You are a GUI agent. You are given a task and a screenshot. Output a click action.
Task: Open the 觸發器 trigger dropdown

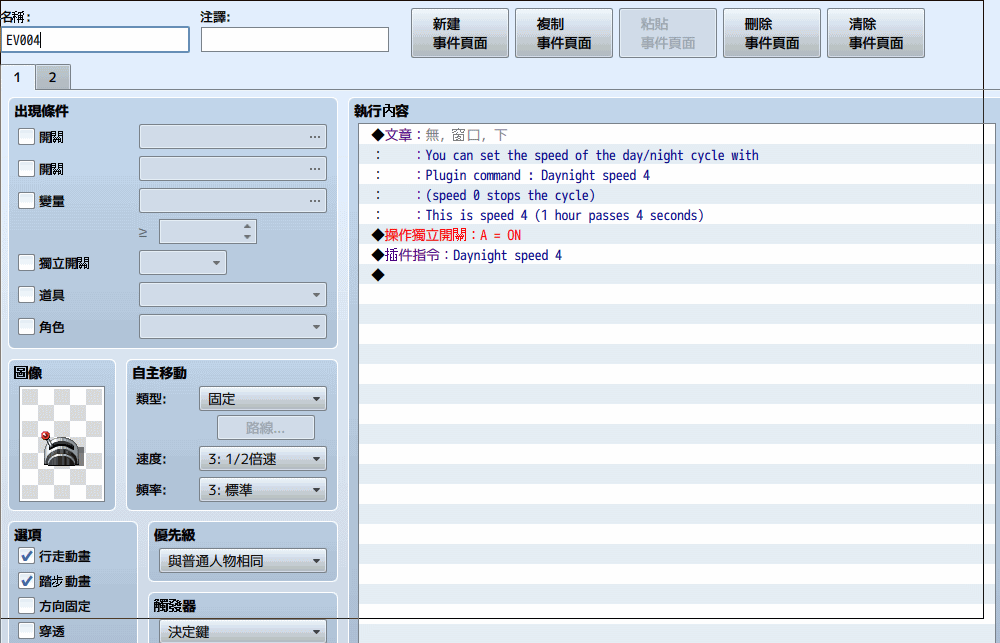pyautogui.click(x=243, y=631)
